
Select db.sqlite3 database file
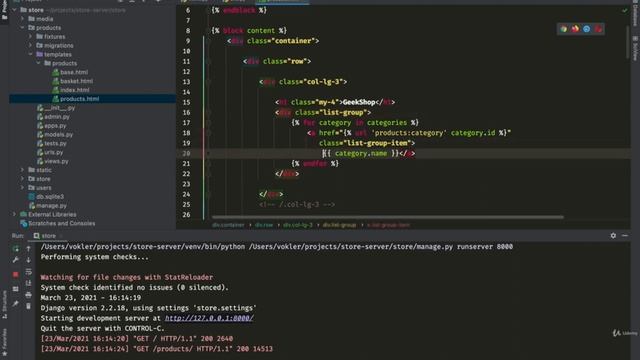pos(46,197)
